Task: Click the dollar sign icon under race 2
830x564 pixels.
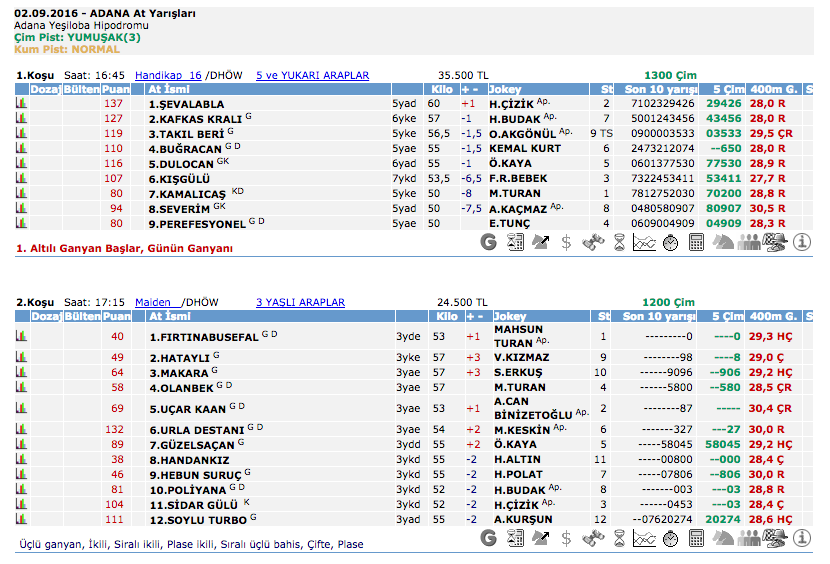Action: (567, 538)
